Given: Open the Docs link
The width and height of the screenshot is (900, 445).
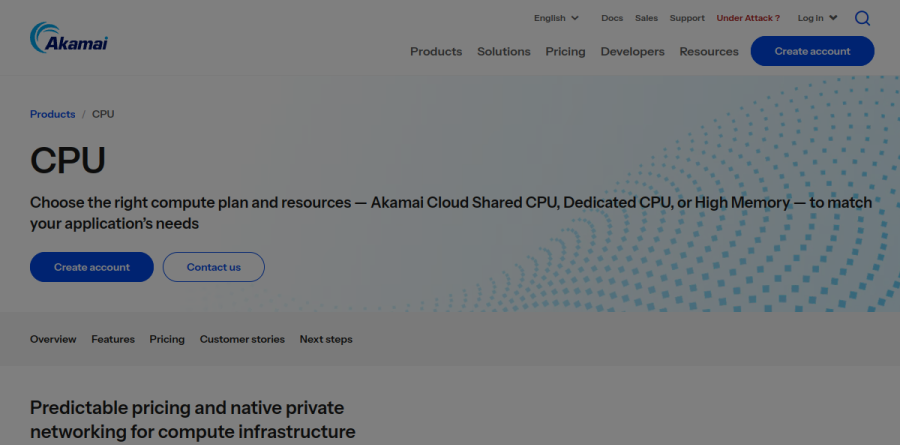Looking at the screenshot, I should click(612, 18).
